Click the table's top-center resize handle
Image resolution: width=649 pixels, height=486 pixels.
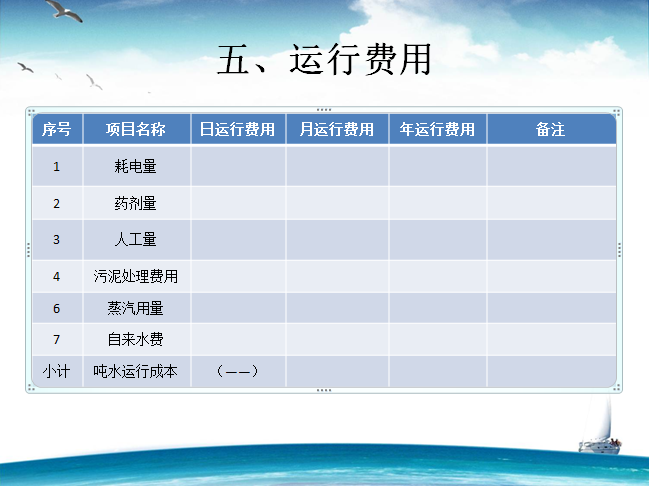click(324, 110)
